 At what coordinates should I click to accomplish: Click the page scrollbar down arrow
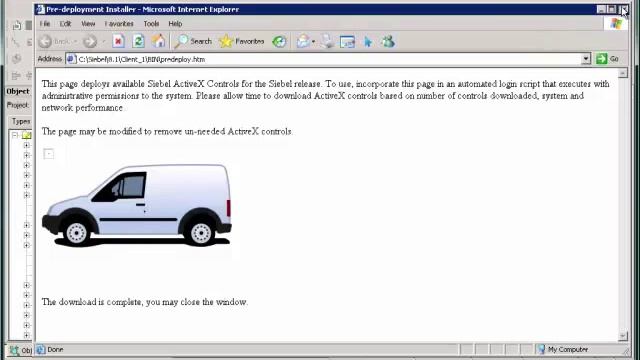pyautogui.click(x=623, y=336)
